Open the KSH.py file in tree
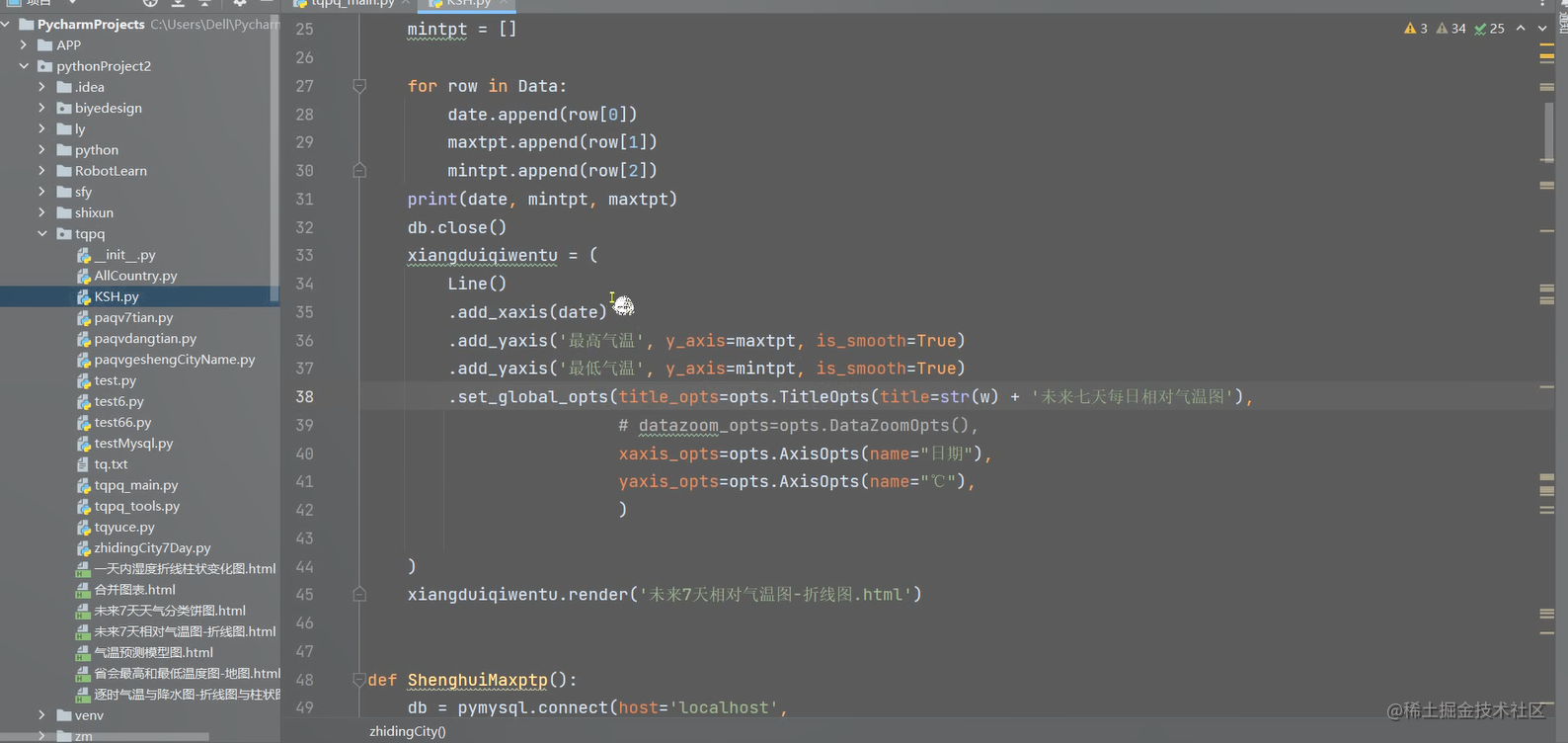This screenshot has height=743, width=1568. point(117,296)
